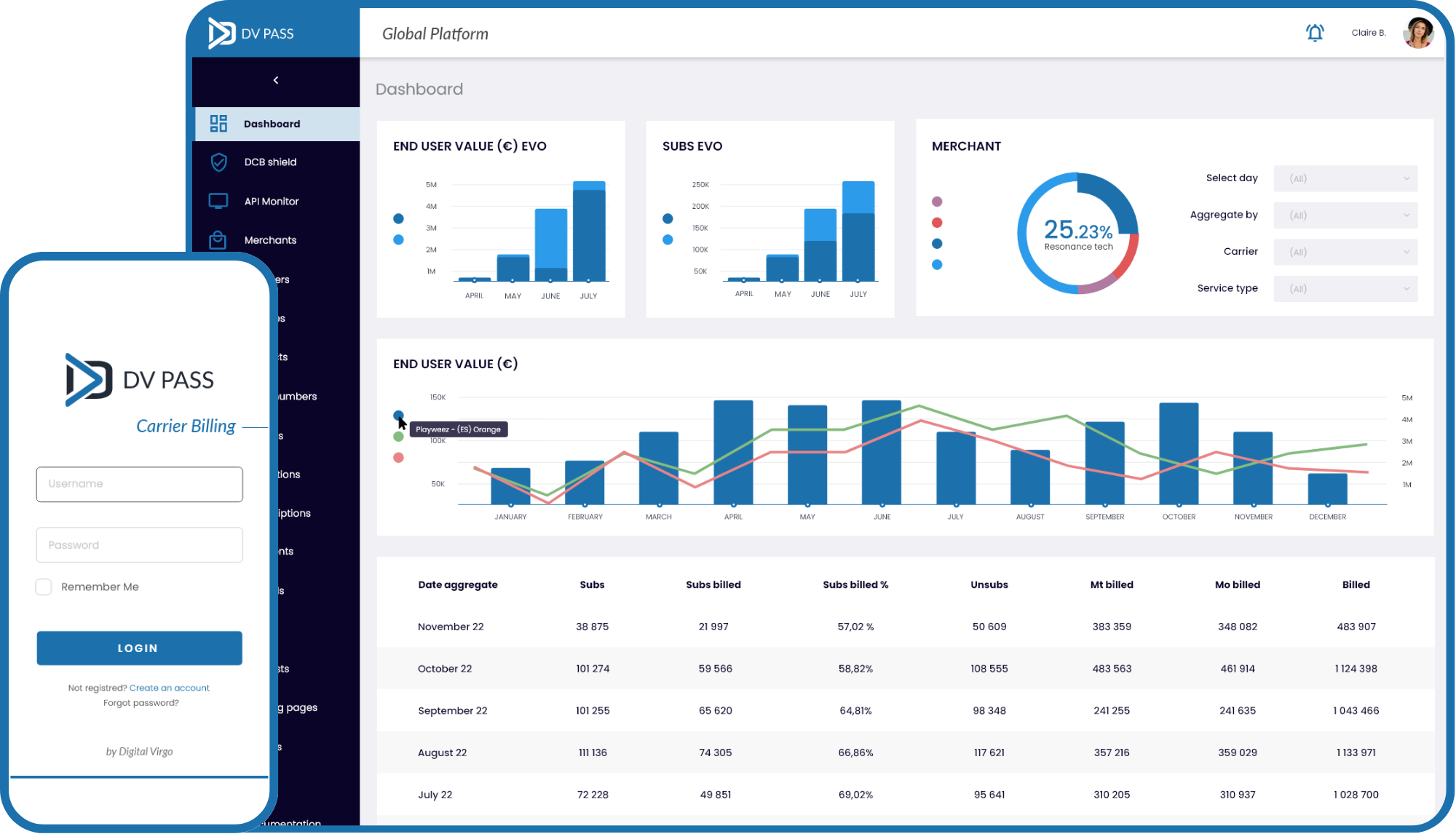Screen dimensions: 1456x834
Task: Open the Merchants menu item
Action: point(270,240)
